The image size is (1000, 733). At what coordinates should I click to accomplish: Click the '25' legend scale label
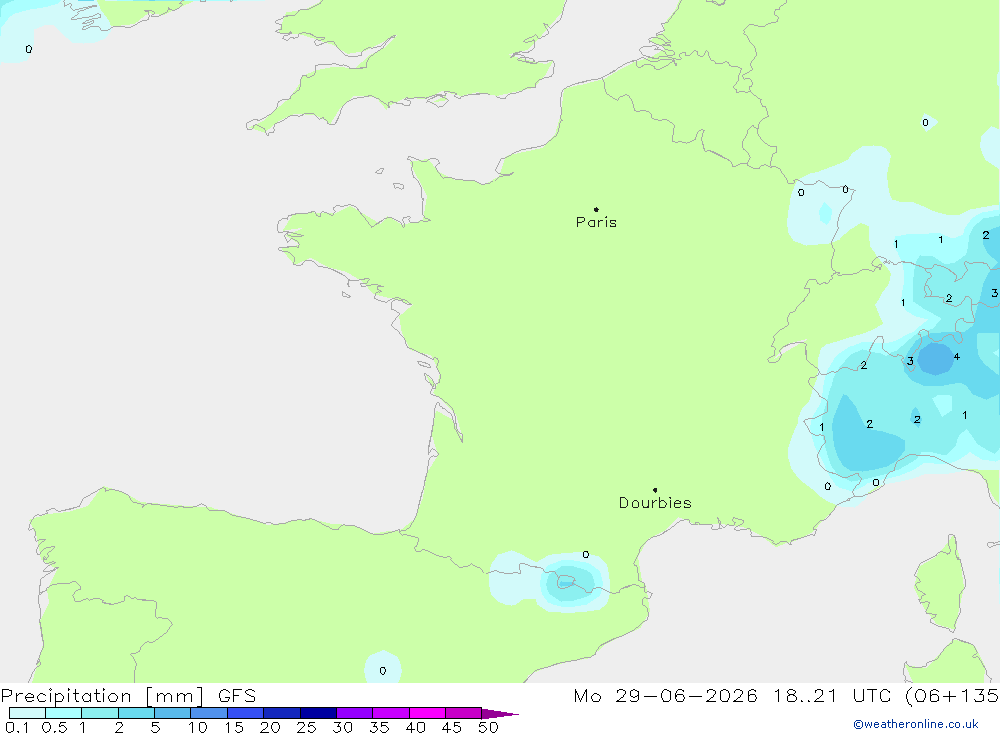tap(306, 727)
